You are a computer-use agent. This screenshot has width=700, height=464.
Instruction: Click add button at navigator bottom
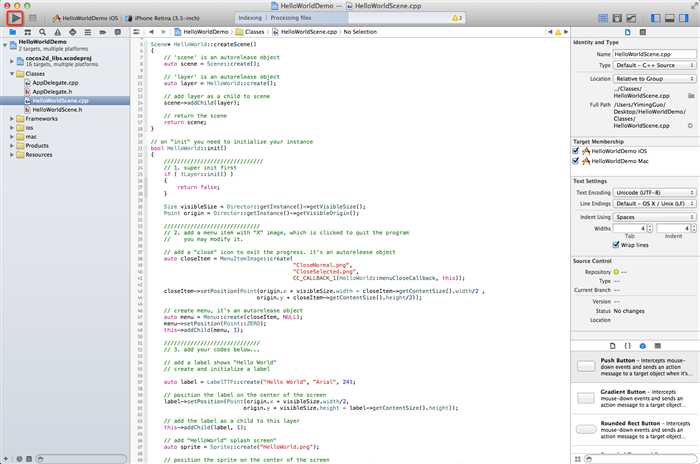tap(6, 459)
